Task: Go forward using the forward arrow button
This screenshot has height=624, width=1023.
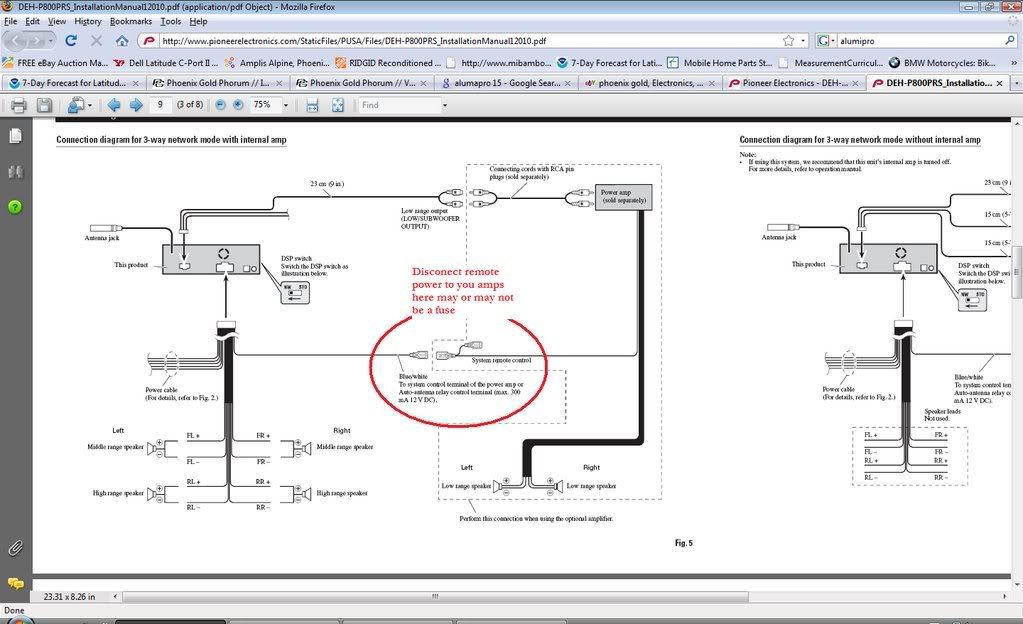Action: (36, 40)
